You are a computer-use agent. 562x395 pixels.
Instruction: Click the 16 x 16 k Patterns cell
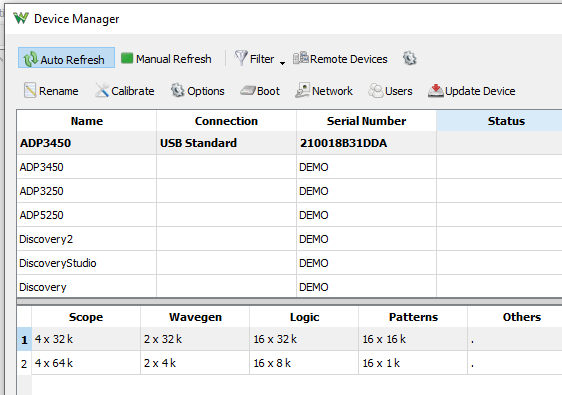(x=413, y=339)
